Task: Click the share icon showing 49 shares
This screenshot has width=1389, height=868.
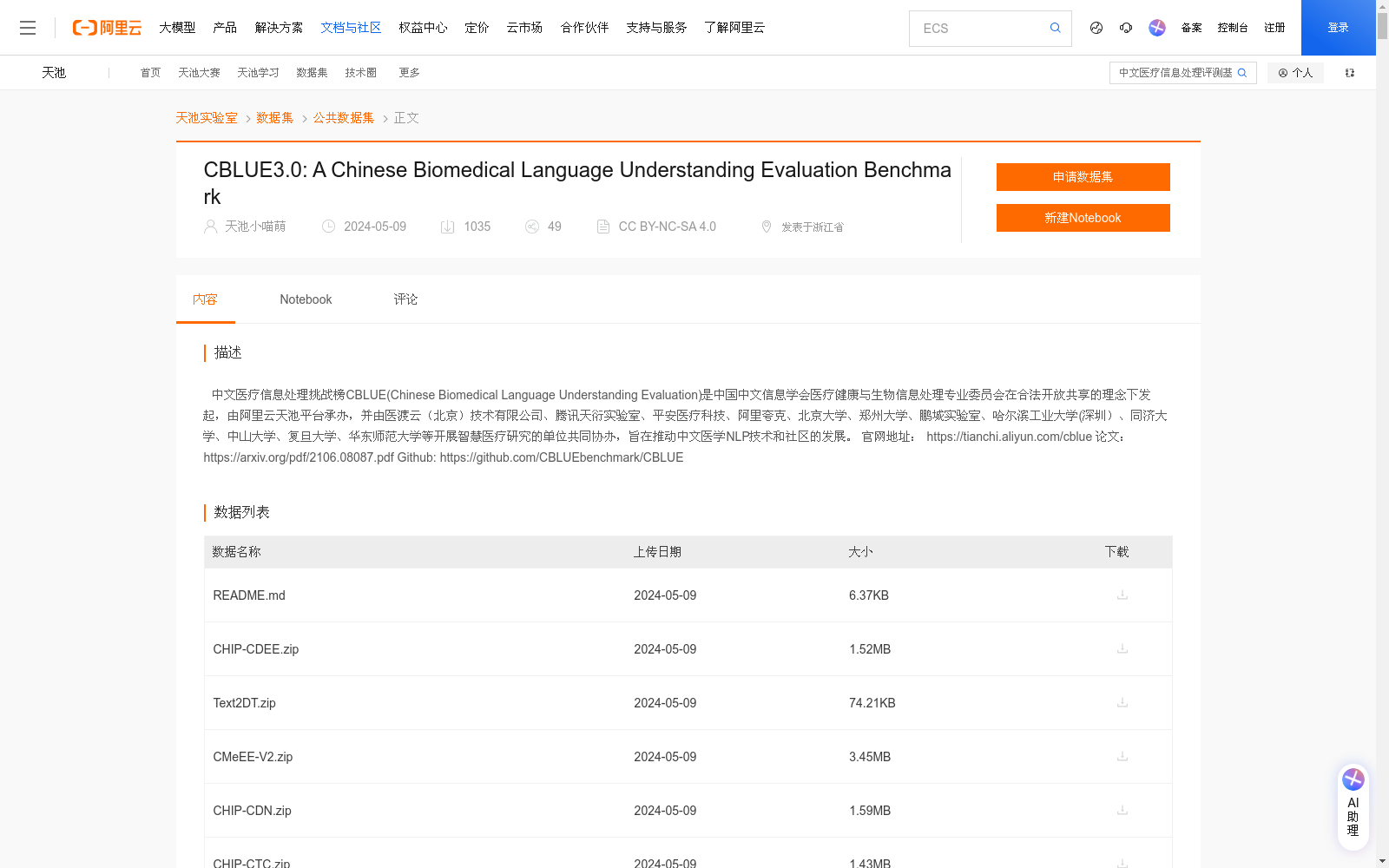Action: pos(532,227)
